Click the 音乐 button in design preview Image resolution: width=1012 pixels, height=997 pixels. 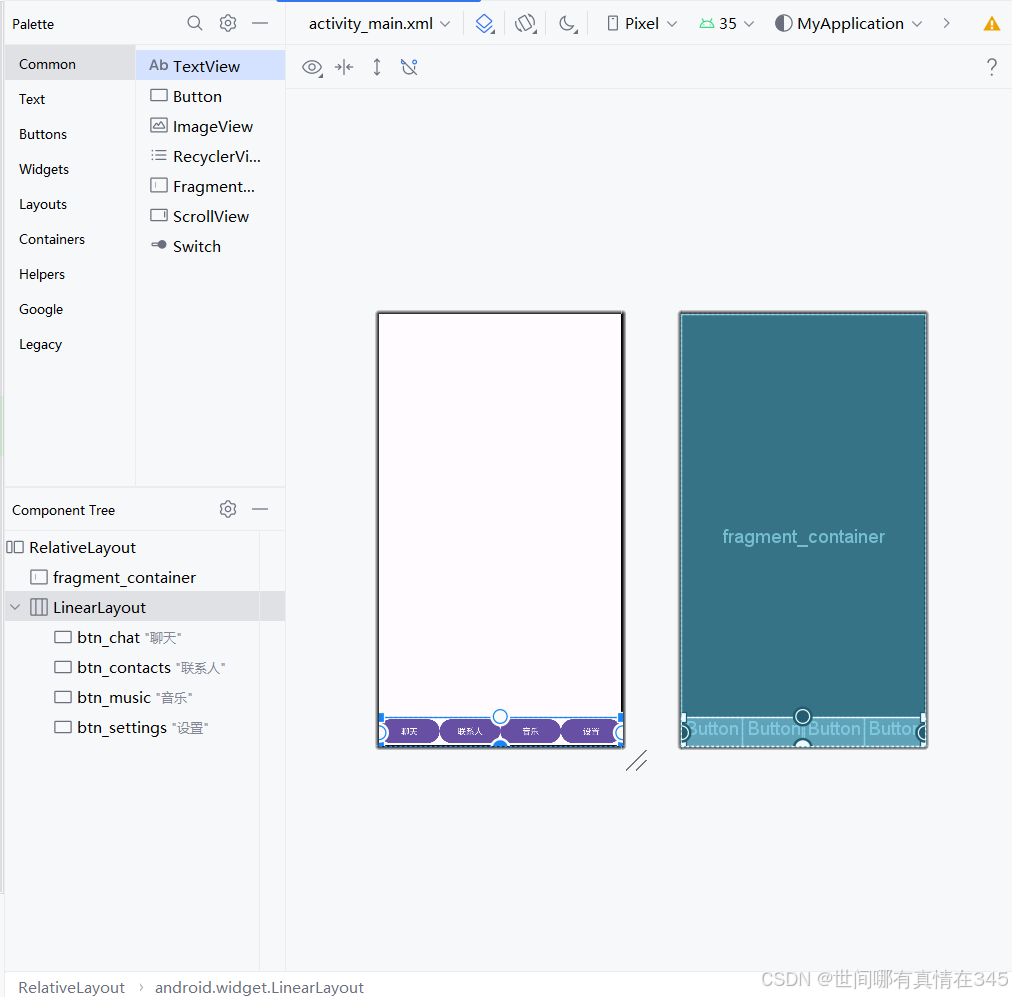pos(531,731)
